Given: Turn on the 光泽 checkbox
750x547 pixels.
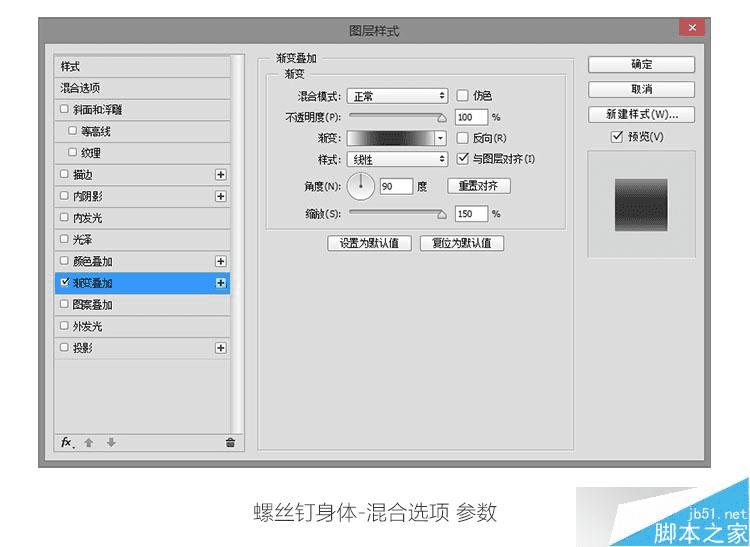Looking at the screenshot, I should (x=64, y=239).
